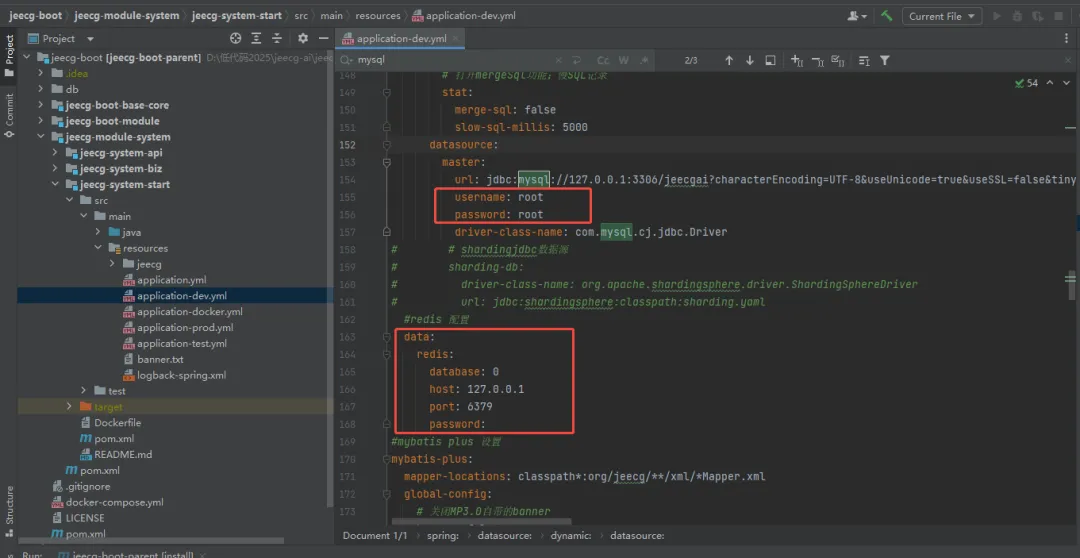Image resolution: width=1080 pixels, height=558 pixels.
Task: Click Select All Occurrences icon
Action: pyautogui.click(x=838, y=61)
